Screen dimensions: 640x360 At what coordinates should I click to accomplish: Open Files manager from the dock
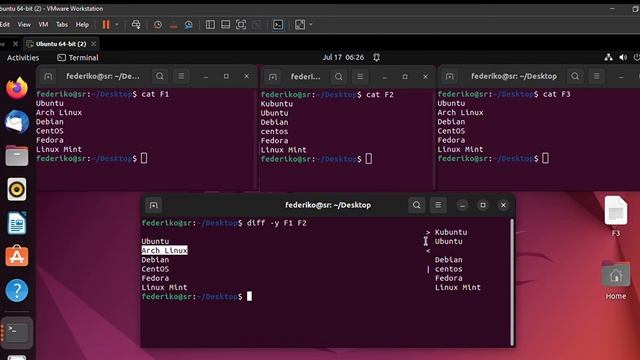tap(17, 156)
